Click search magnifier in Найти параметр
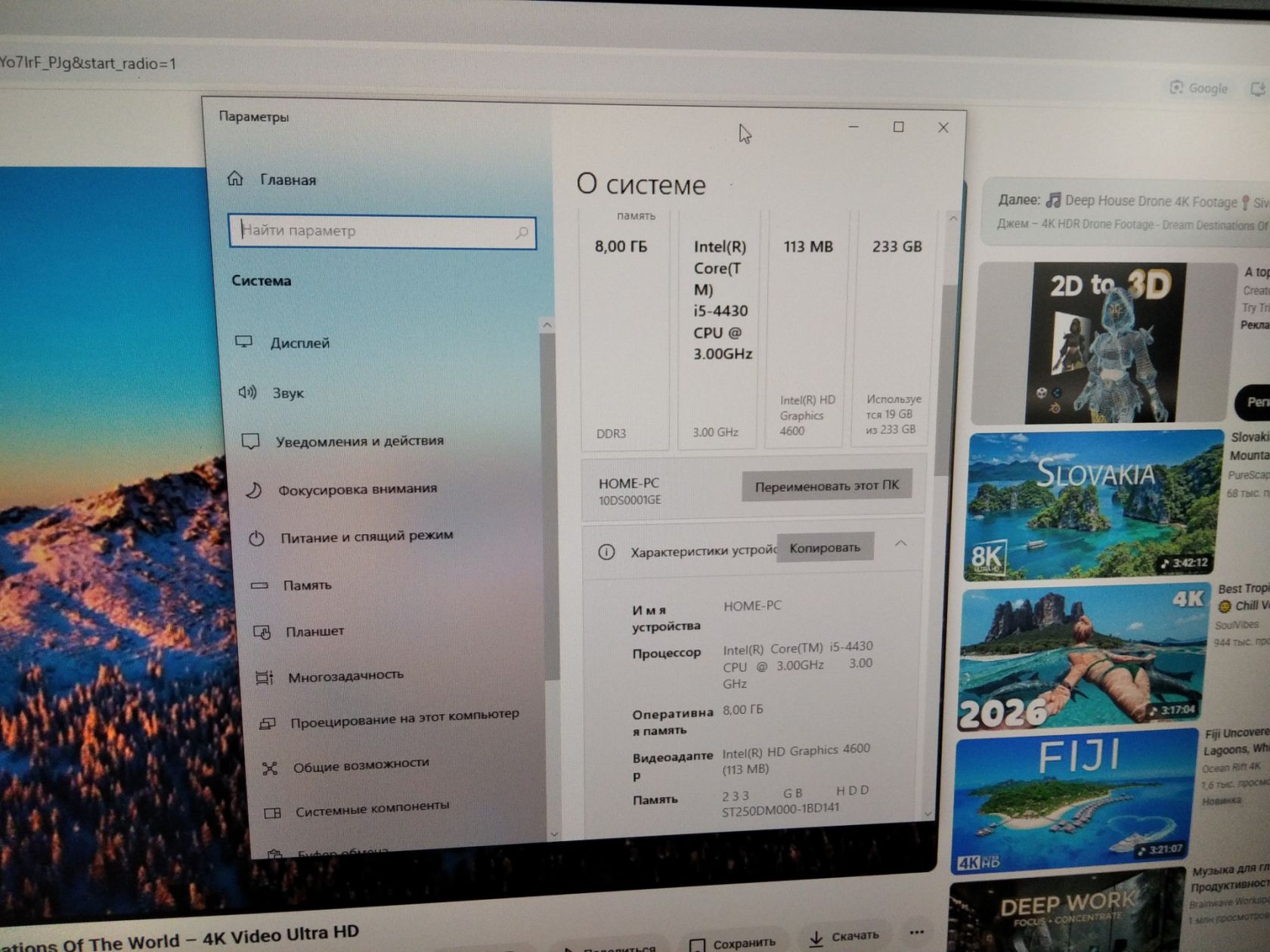The width and height of the screenshot is (1270, 952). pyautogui.click(x=522, y=233)
